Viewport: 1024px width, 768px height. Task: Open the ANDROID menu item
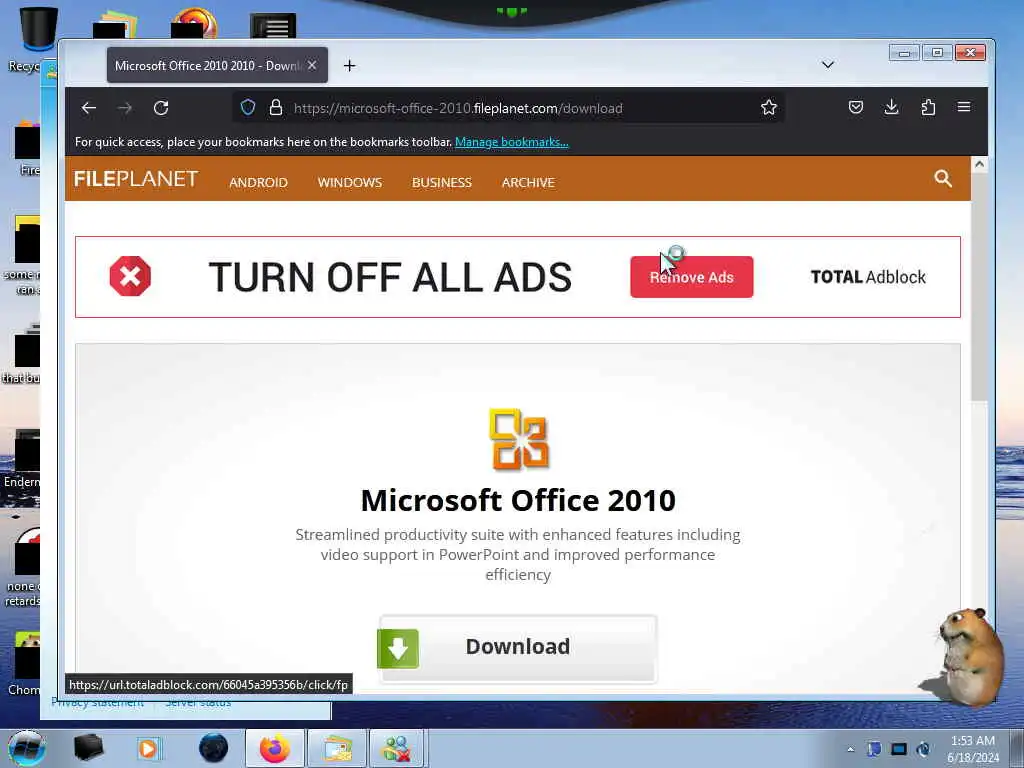pos(258,182)
